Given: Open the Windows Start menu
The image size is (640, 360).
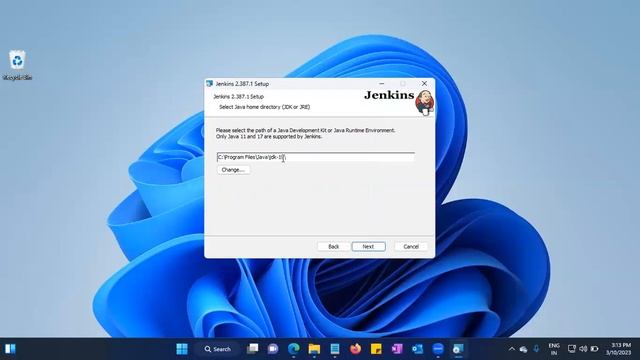Looking at the screenshot, I should pos(182,349).
